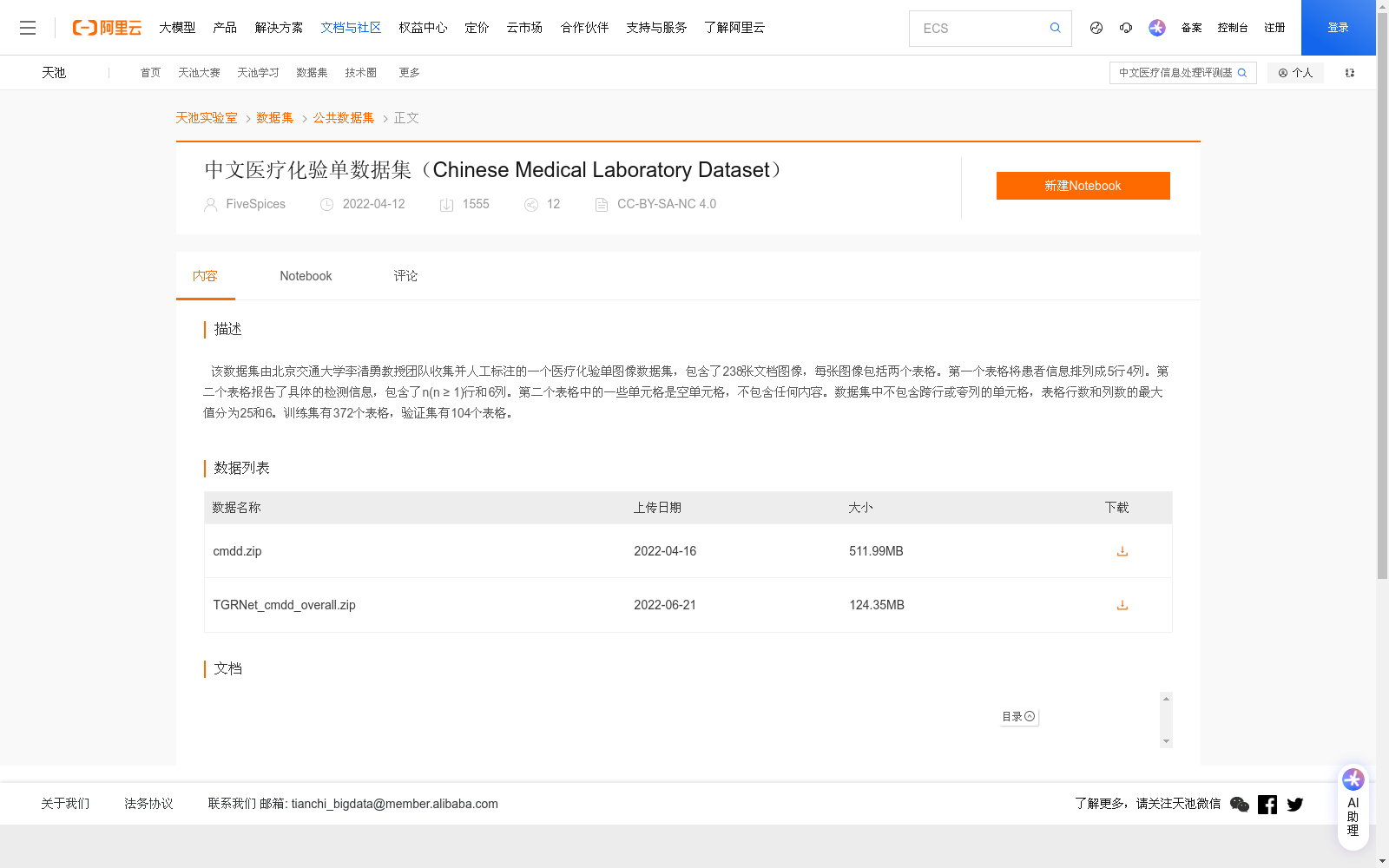1389x868 pixels.
Task: Open the 权益中心 menu item
Action: (x=423, y=28)
